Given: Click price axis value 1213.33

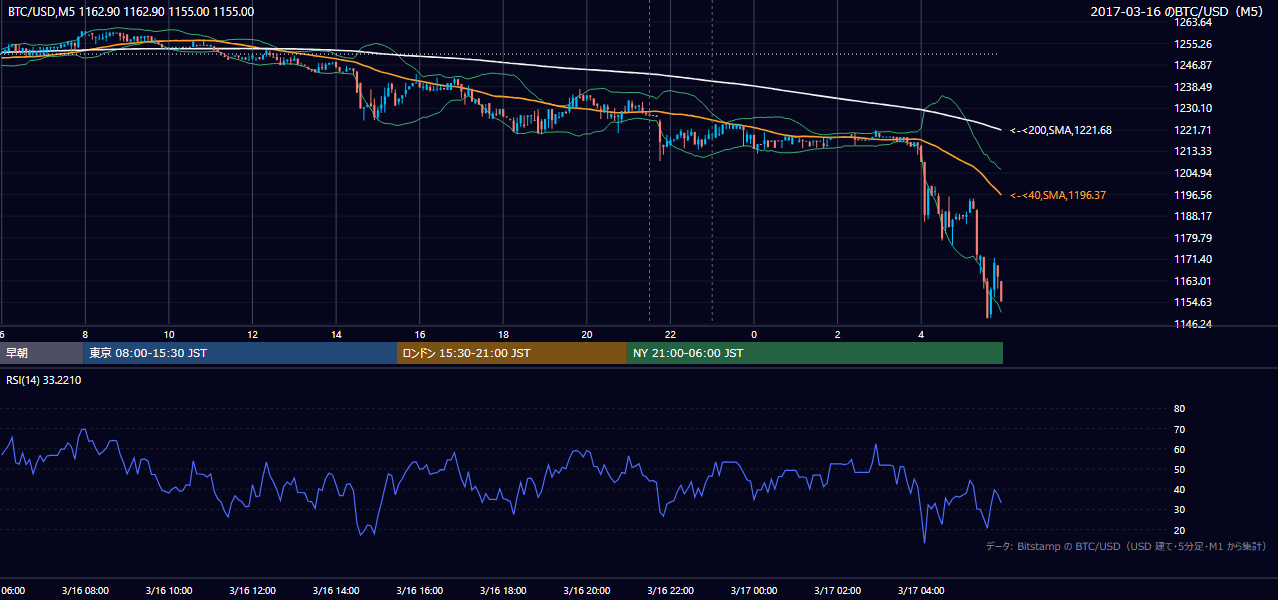Looking at the screenshot, I should click(x=1193, y=151).
